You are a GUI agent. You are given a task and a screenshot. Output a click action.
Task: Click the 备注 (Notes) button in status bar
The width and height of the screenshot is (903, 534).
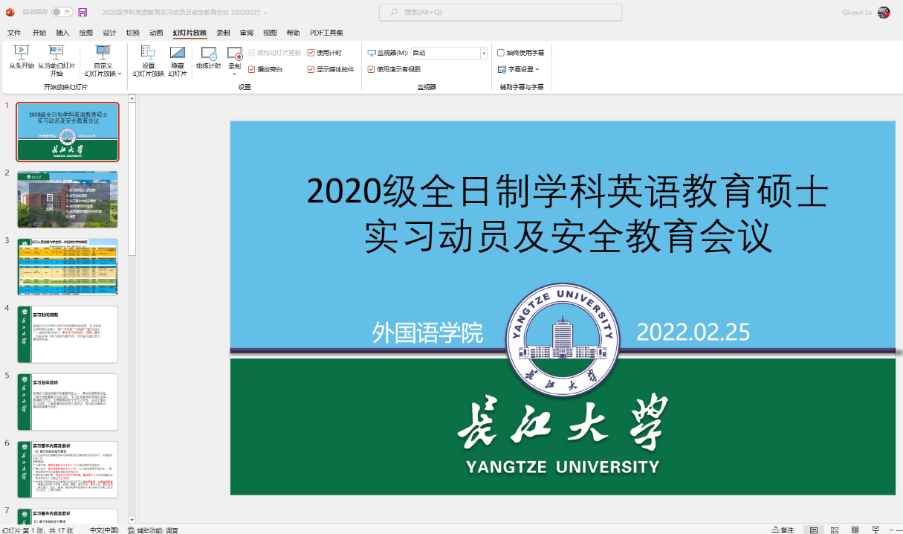coord(782,529)
